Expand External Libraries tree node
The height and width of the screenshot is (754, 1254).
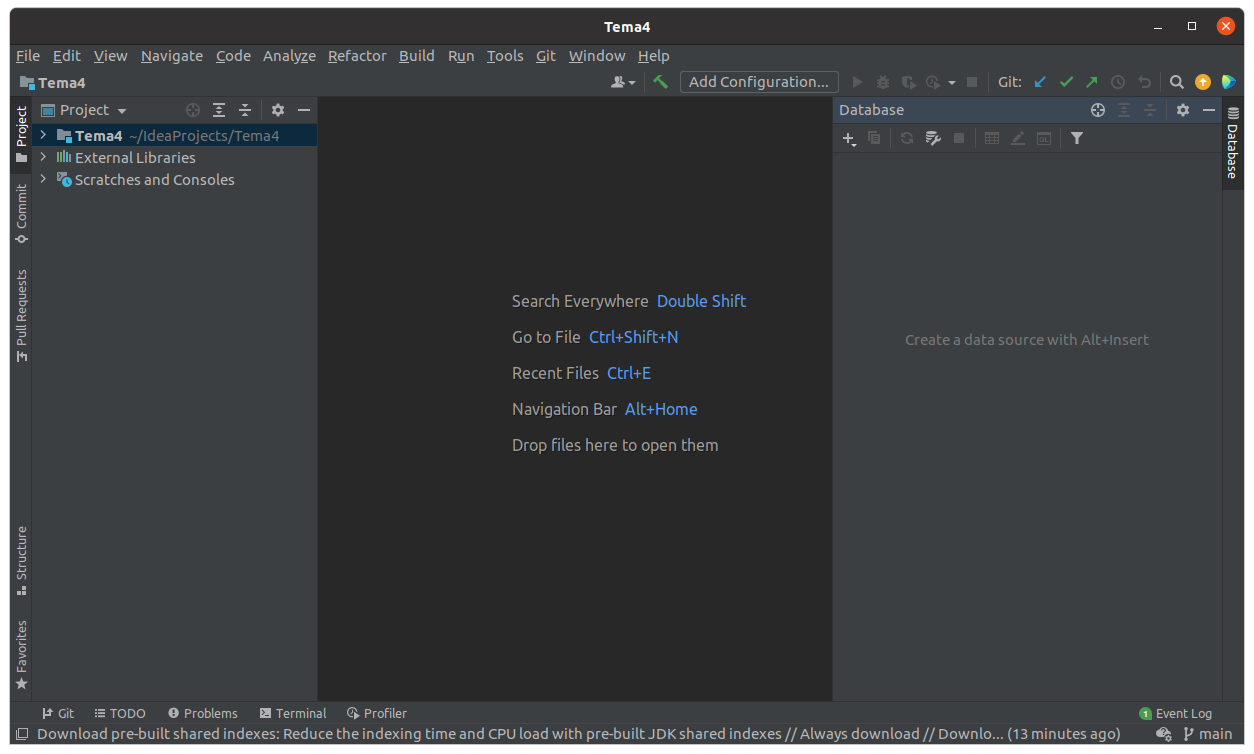tap(43, 157)
